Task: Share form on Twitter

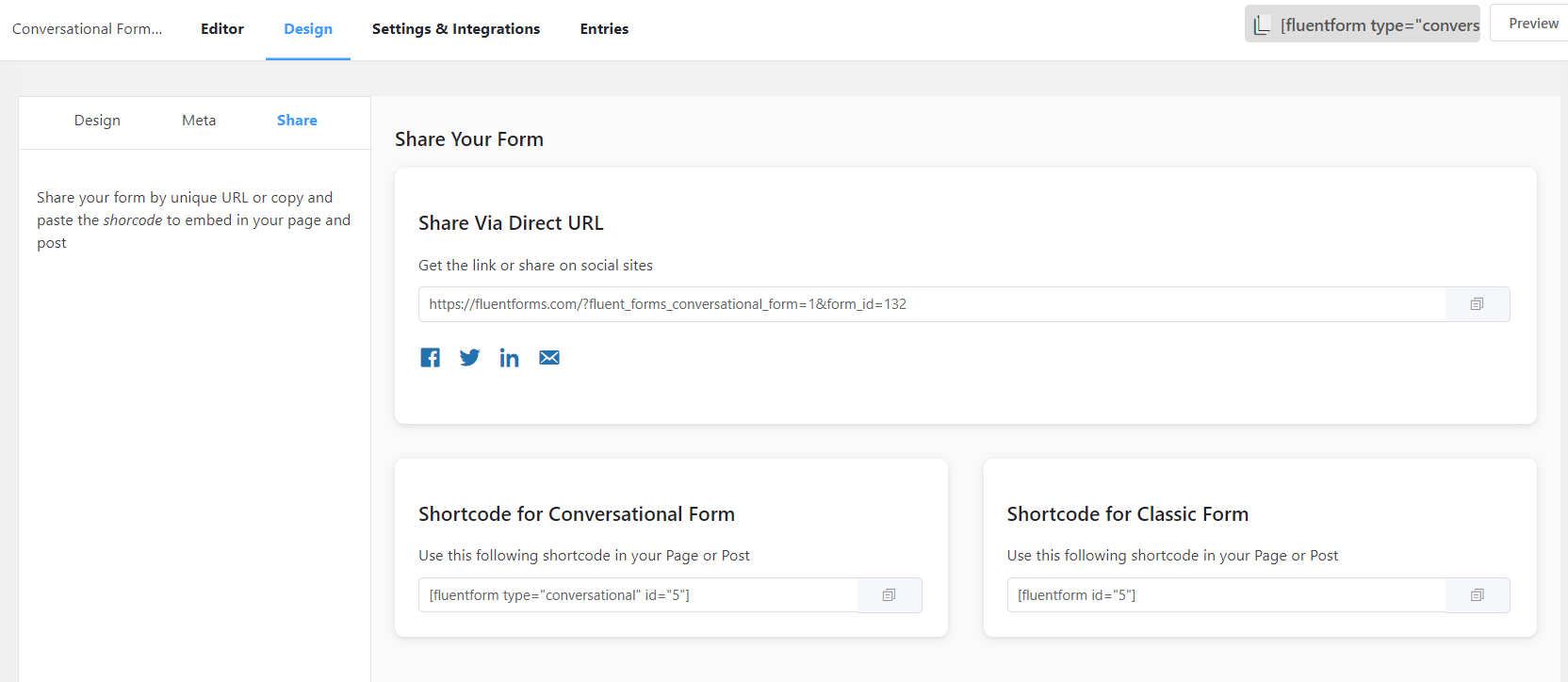Action: point(469,358)
